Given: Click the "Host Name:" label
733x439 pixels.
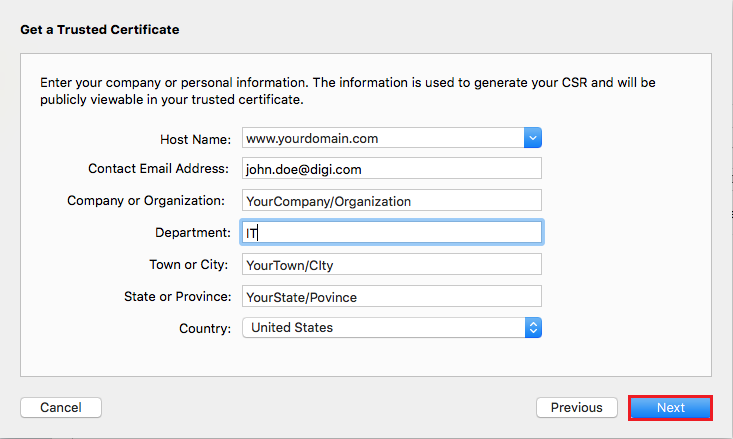Looking at the screenshot, I should (195, 139).
